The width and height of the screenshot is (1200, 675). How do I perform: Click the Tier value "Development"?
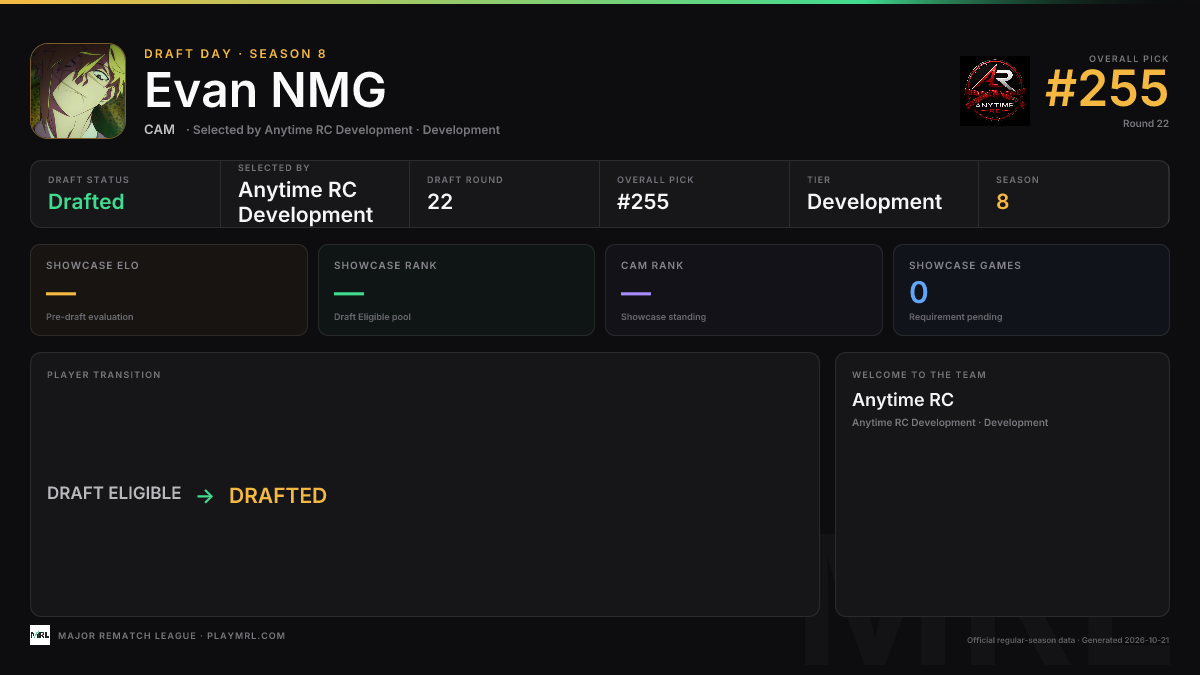pyautogui.click(x=874, y=202)
